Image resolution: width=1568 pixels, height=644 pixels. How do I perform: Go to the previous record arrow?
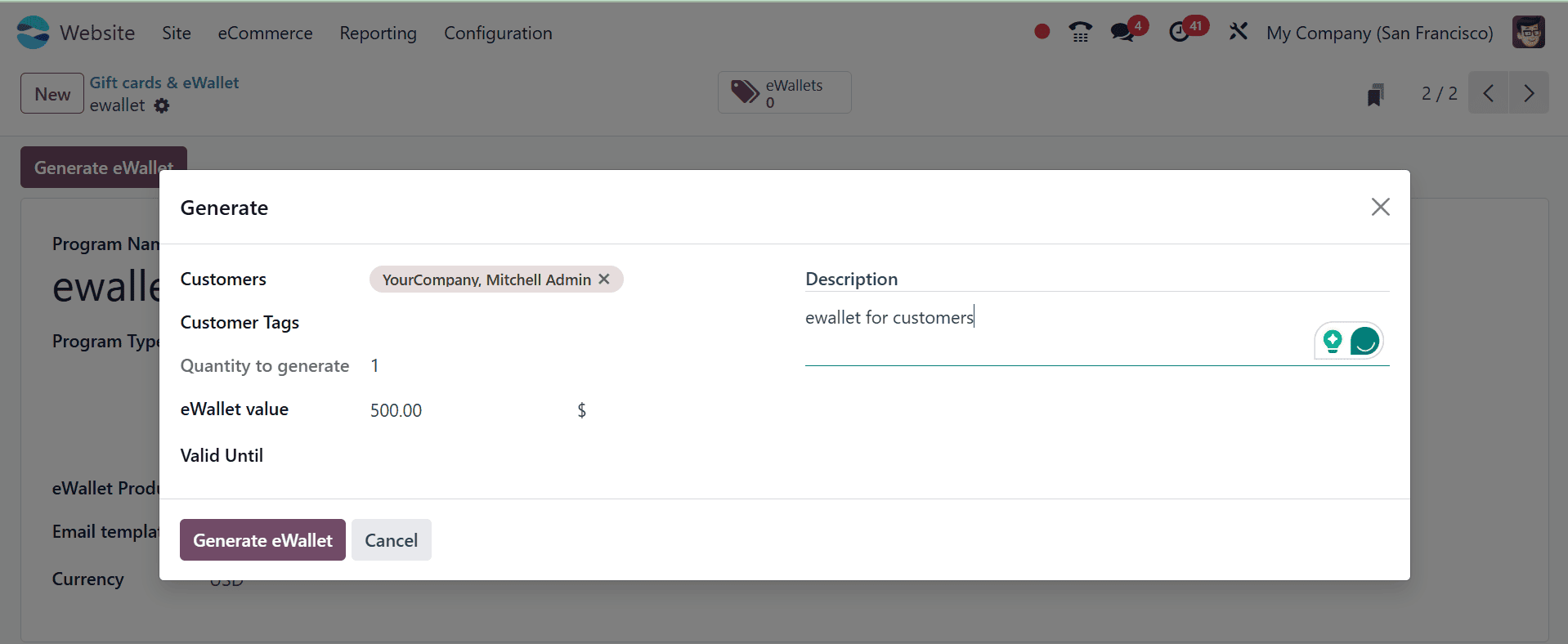1488,93
